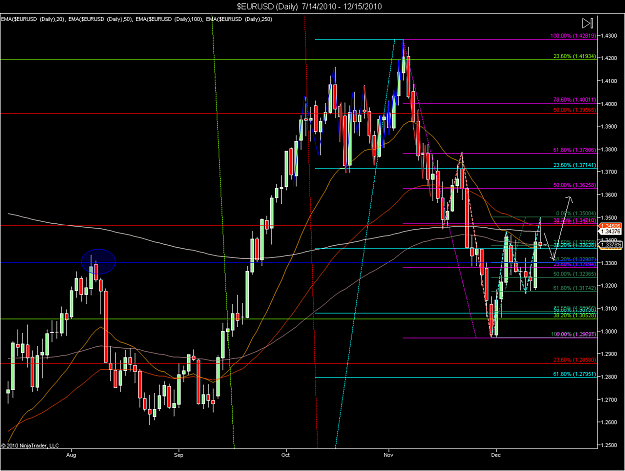Click the 1.4300 price axis label
Viewport: 625px width, 471px height.
point(609,36)
